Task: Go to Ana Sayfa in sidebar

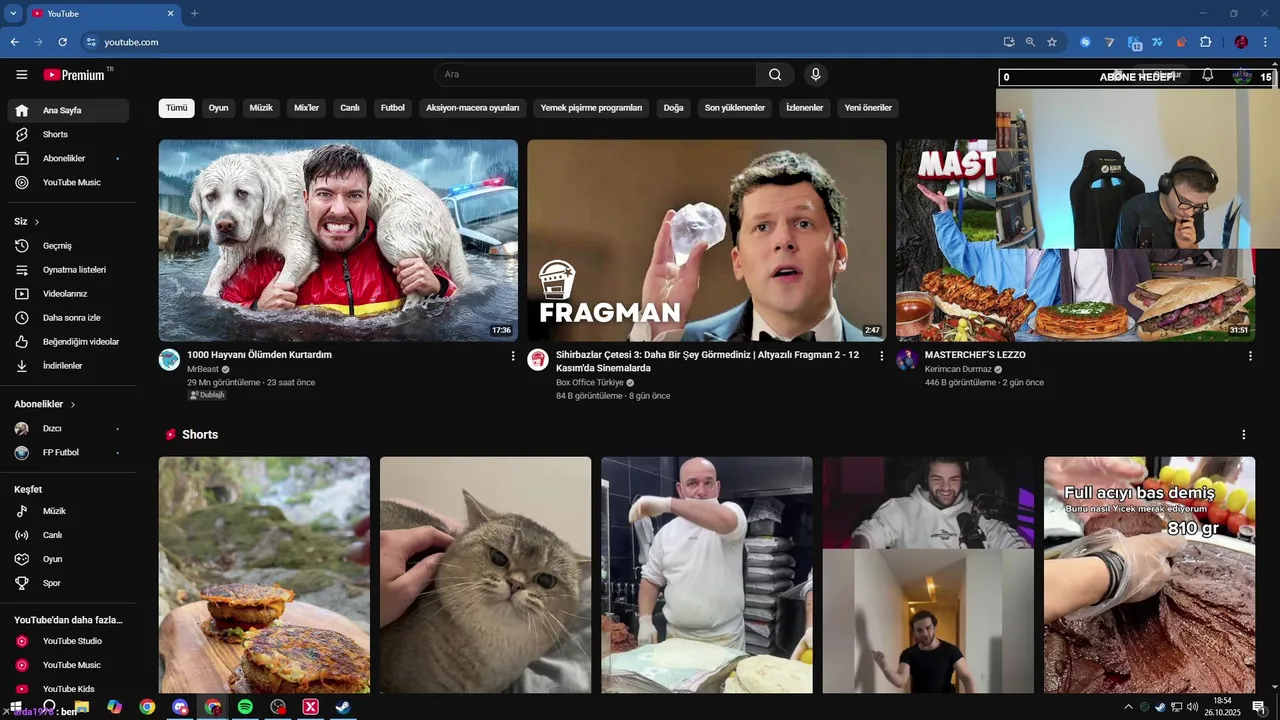Action: coord(68,110)
